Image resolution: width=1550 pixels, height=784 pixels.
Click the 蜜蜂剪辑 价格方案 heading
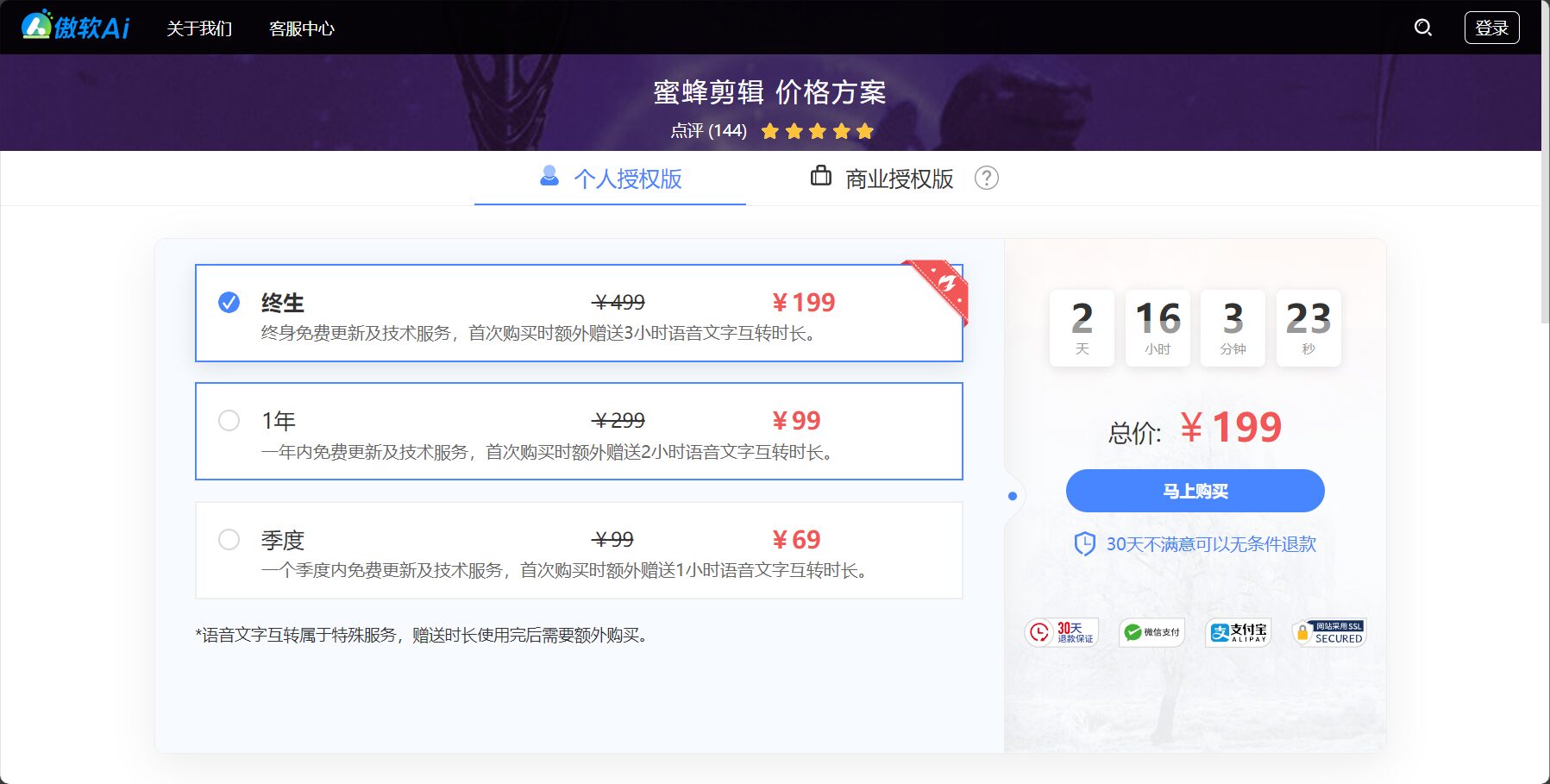(769, 92)
